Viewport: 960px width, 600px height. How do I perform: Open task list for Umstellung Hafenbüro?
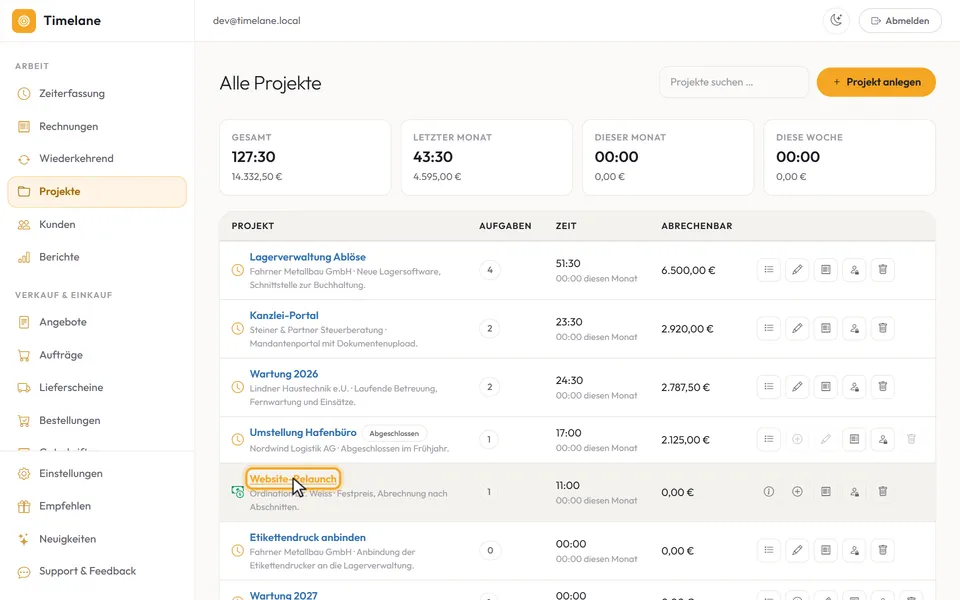coord(768,440)
